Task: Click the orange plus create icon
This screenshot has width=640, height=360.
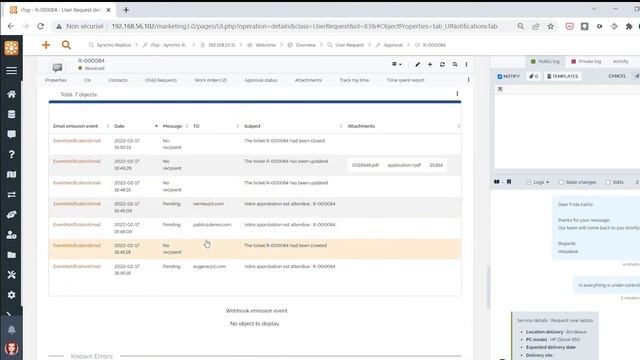Action: pos(46,45)
